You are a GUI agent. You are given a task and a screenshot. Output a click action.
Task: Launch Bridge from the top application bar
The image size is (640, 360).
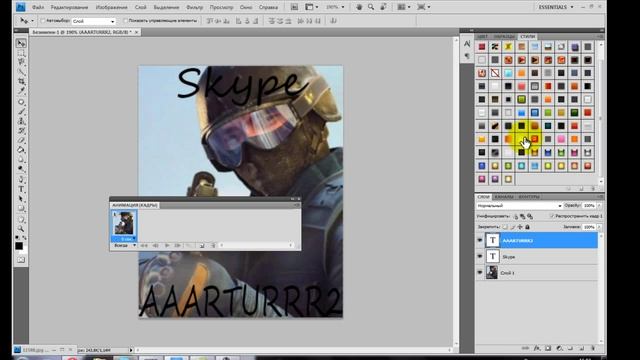coord(294,7)
